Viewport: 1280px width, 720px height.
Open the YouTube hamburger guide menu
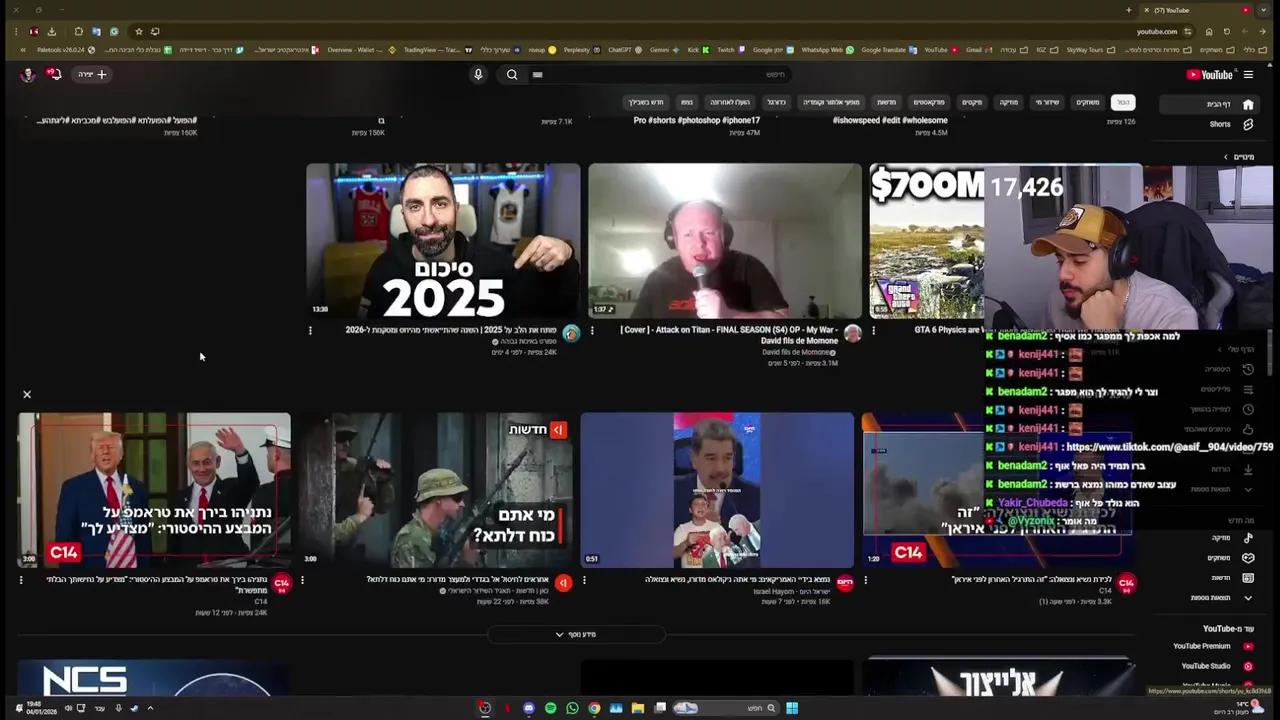coord(1248,74)
